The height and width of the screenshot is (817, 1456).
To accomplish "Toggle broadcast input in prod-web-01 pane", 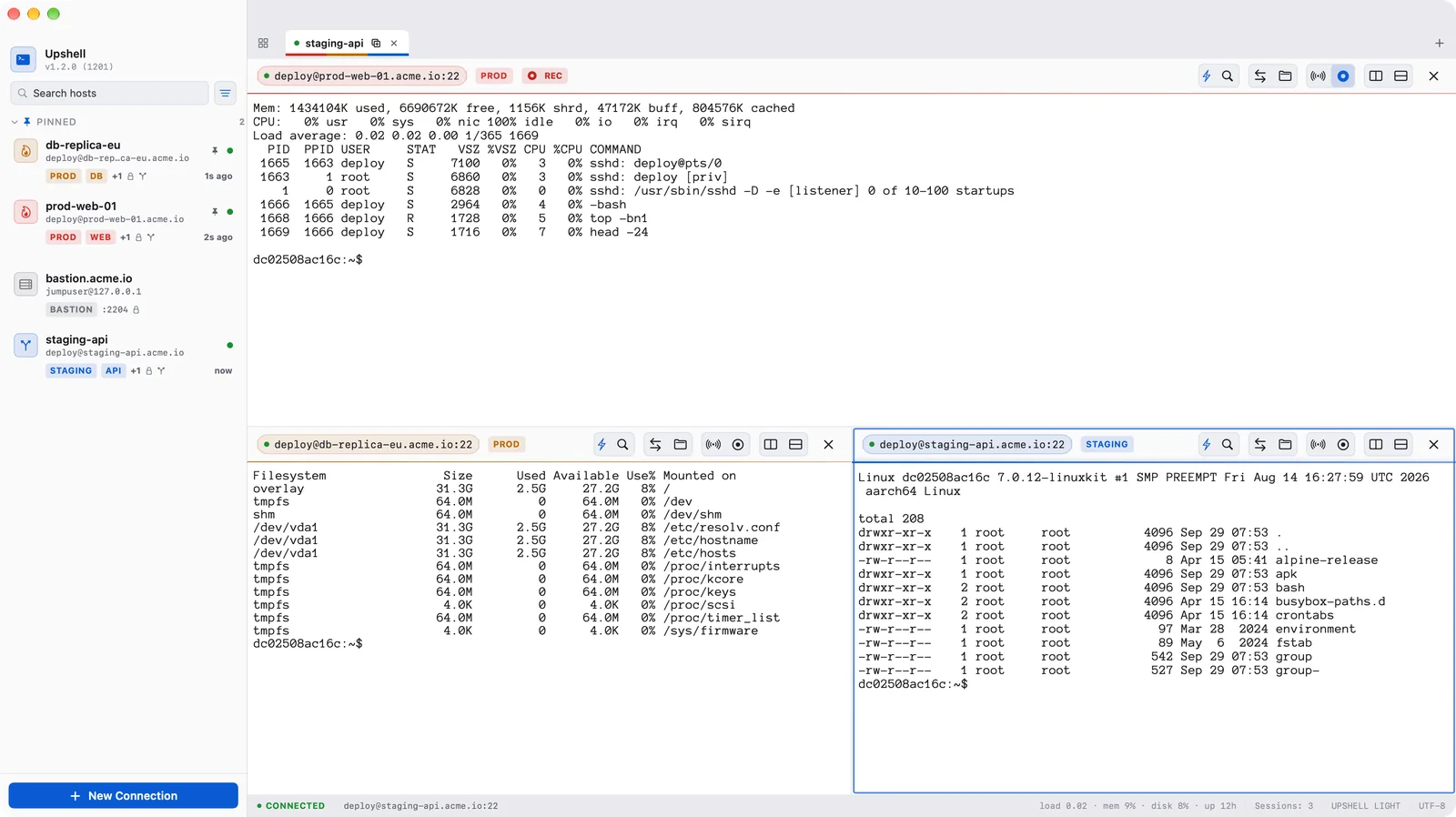I will (x=1318, y=76).
